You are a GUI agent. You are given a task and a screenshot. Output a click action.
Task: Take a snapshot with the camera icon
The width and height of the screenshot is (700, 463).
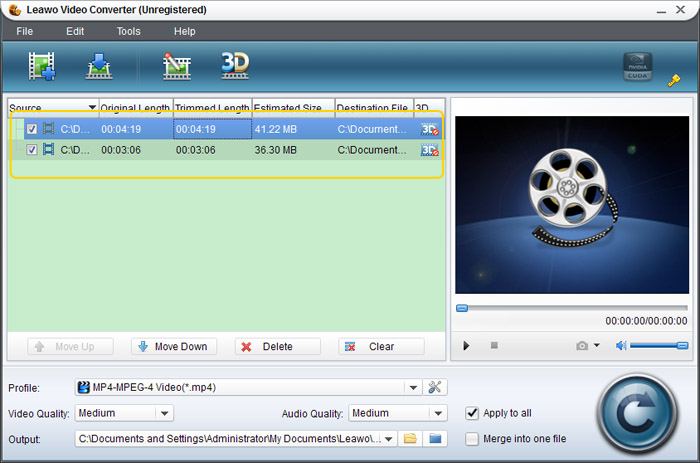coord(582,346)
